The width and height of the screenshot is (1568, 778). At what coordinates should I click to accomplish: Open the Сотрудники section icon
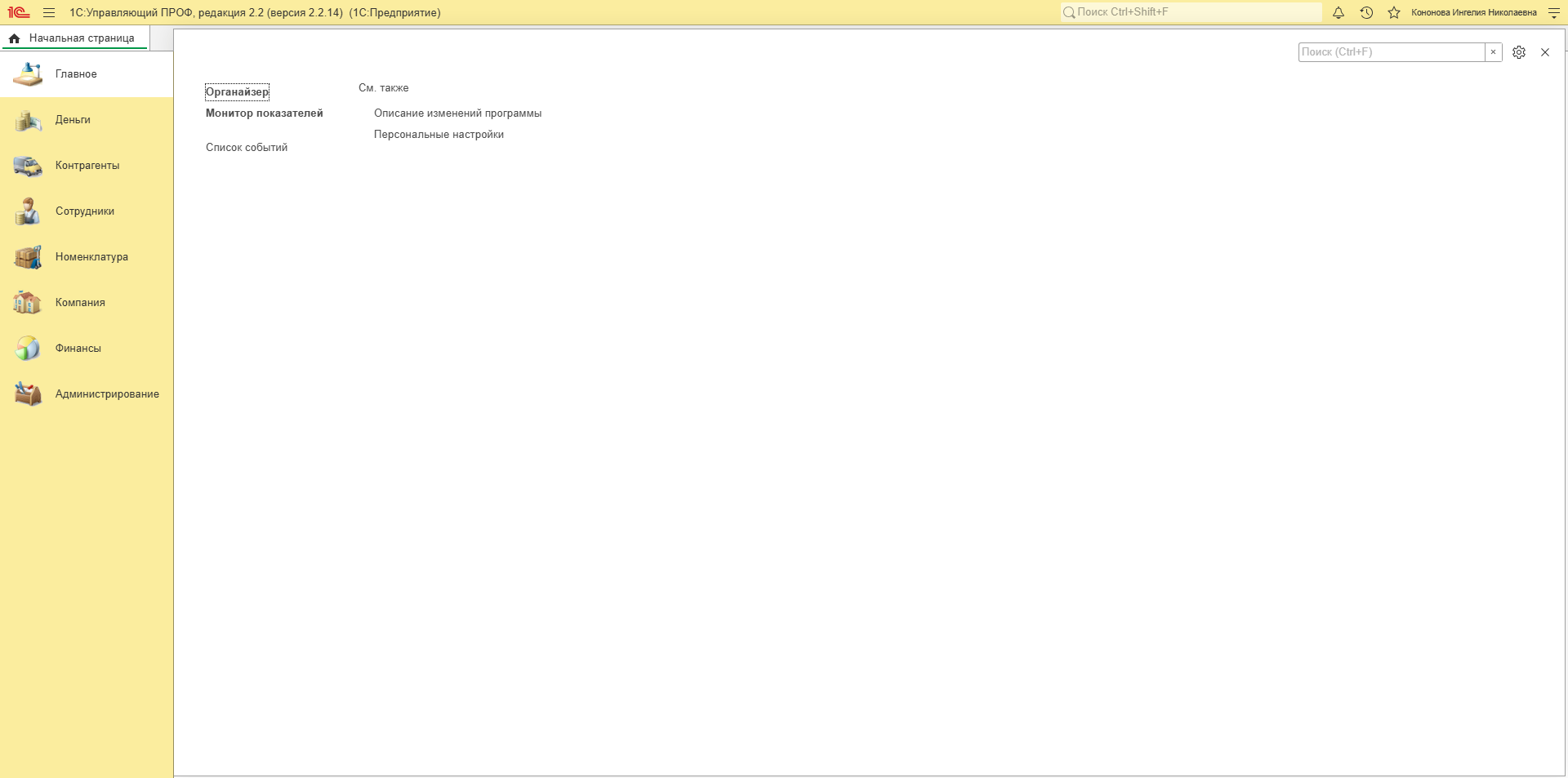click(x=28, y=211)
